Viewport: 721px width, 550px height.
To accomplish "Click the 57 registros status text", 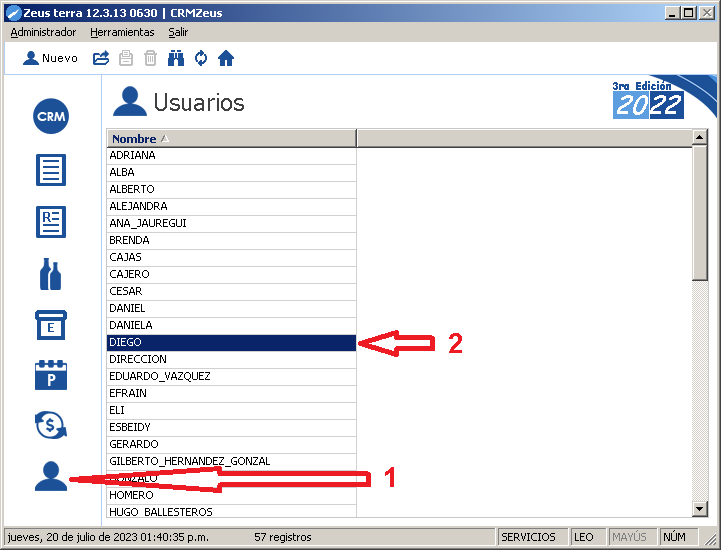I will (x=283, y=537).
